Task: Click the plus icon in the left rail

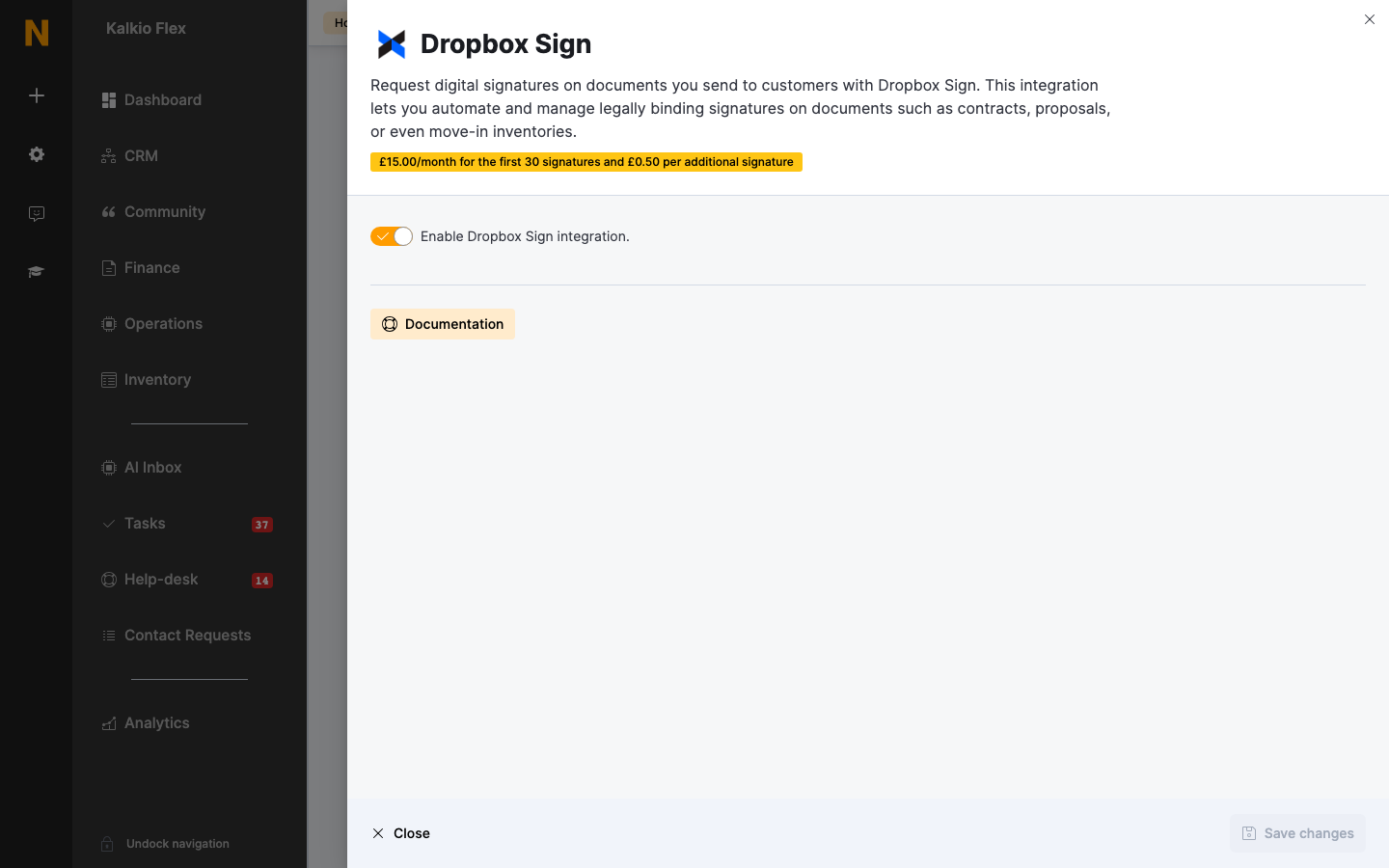Action: pos(37,95)
